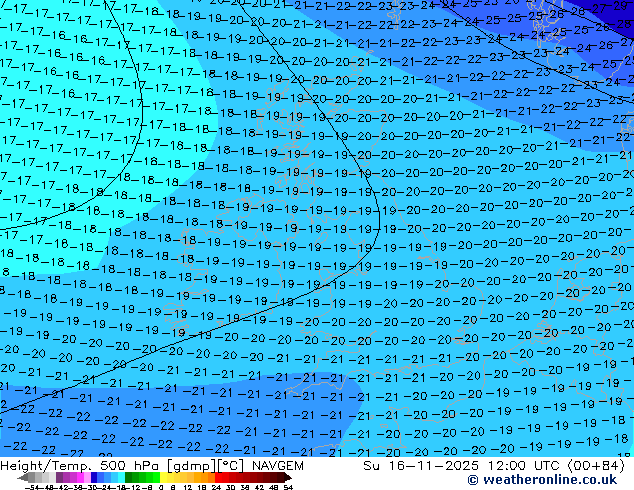Click the '12:00 UTC' time label
Viewport: 634px width, 490px height.
tap(526, 466)
